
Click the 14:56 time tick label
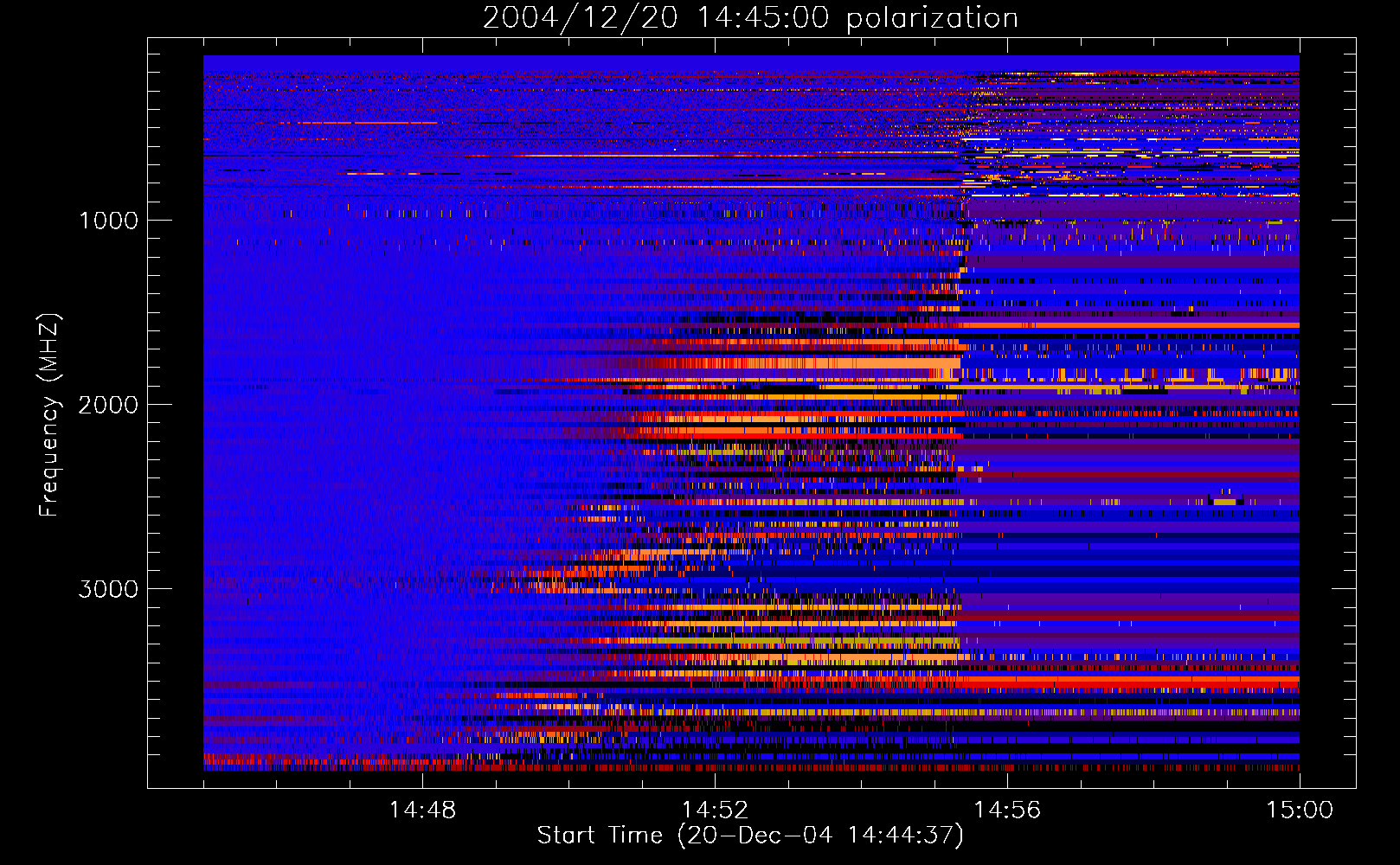tap(1007, 811)
